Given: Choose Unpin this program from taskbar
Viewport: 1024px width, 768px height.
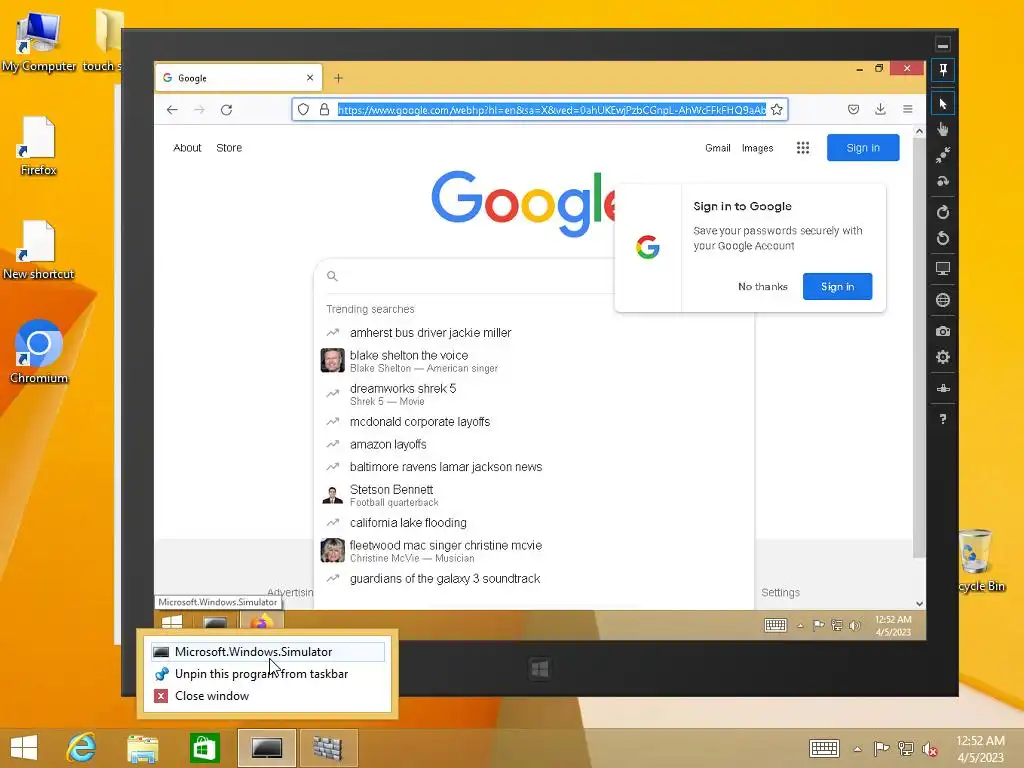Looking at the screenshot, I should point(268,674).
